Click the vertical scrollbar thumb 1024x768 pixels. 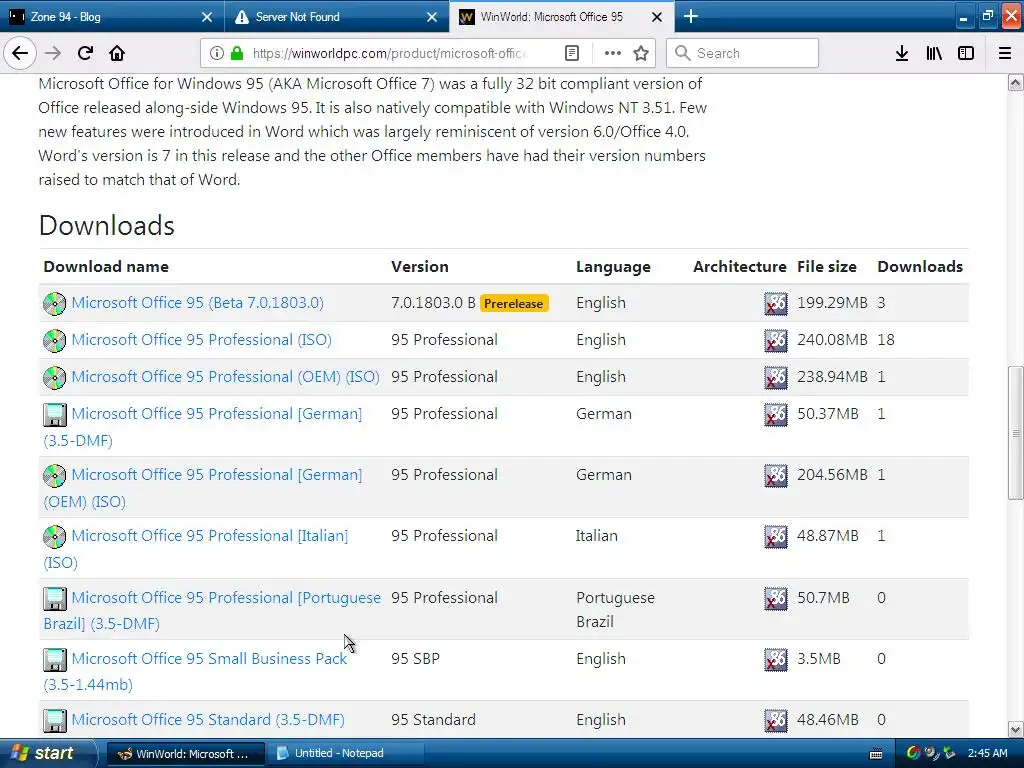[x=1015, y=433]
